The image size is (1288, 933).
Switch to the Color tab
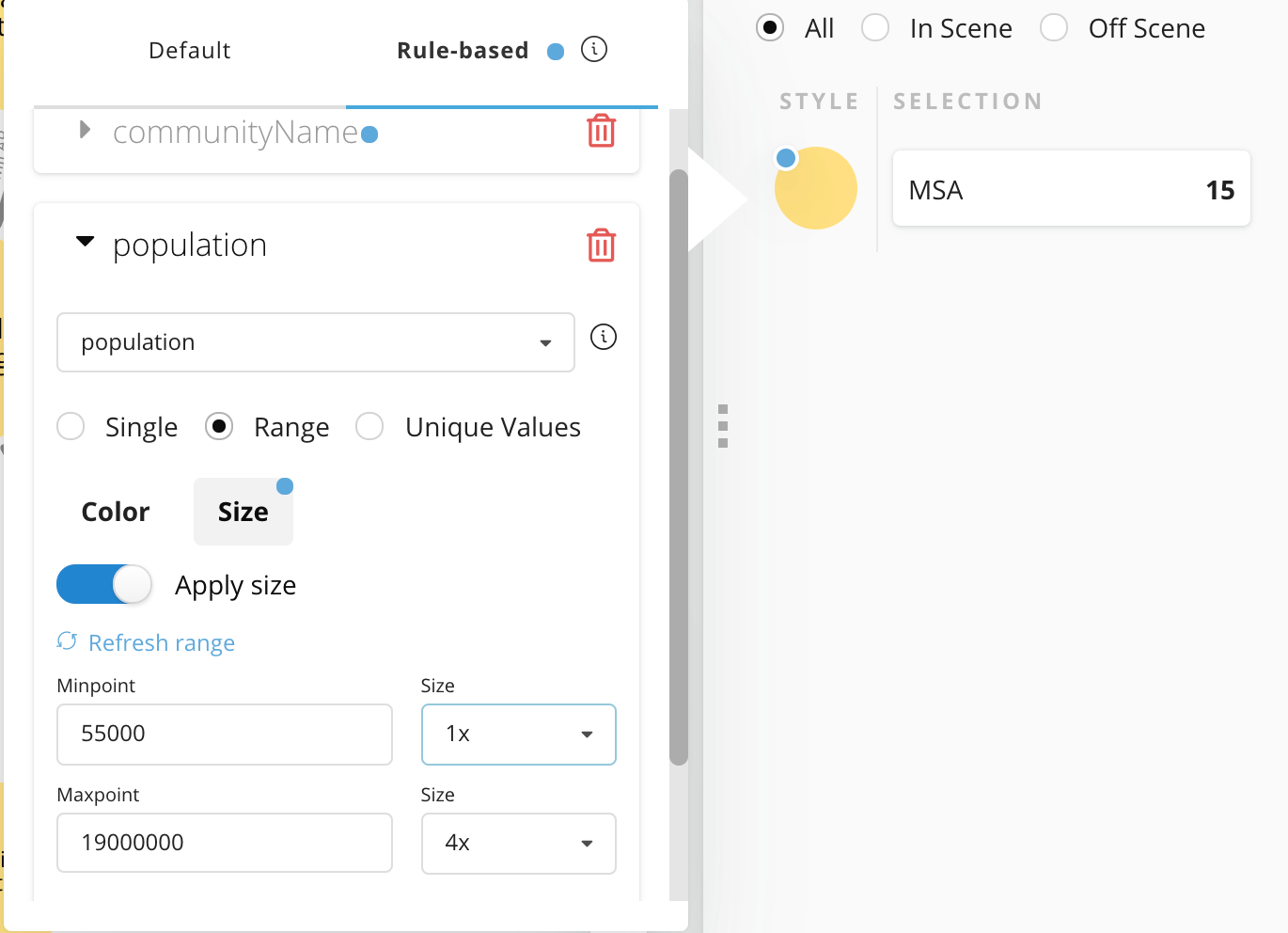click(x=116, y=512)
